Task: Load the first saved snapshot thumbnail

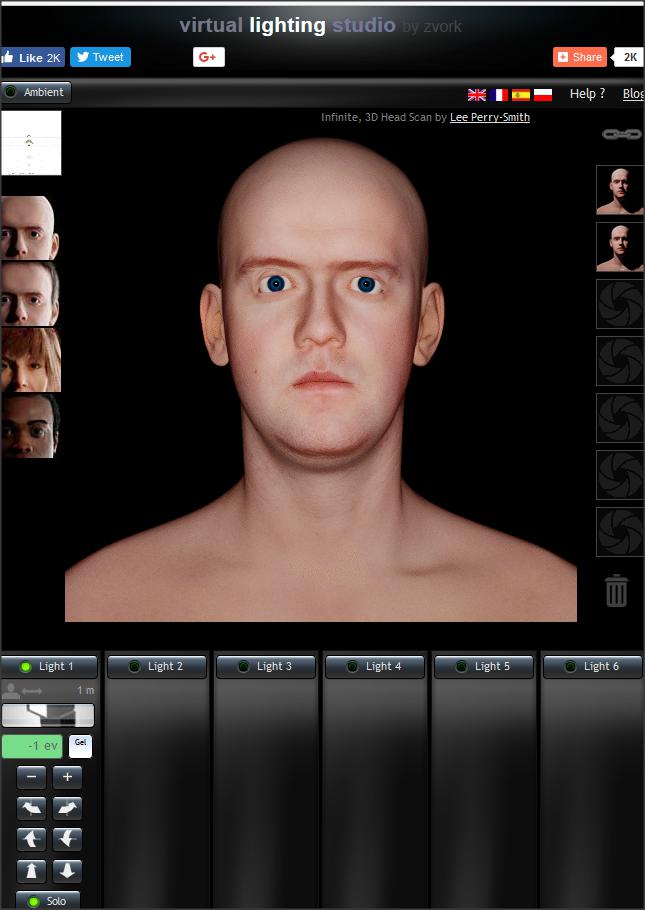Action: tap(619, 190)
